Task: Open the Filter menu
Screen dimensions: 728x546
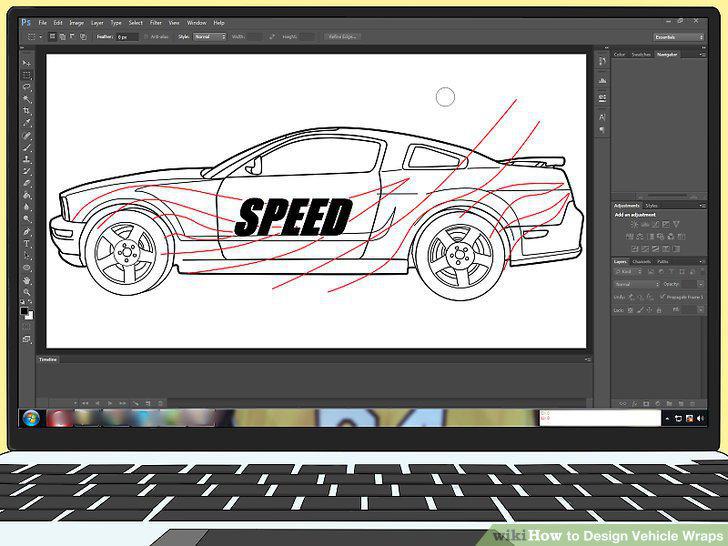Action: (x=156, y=22)
